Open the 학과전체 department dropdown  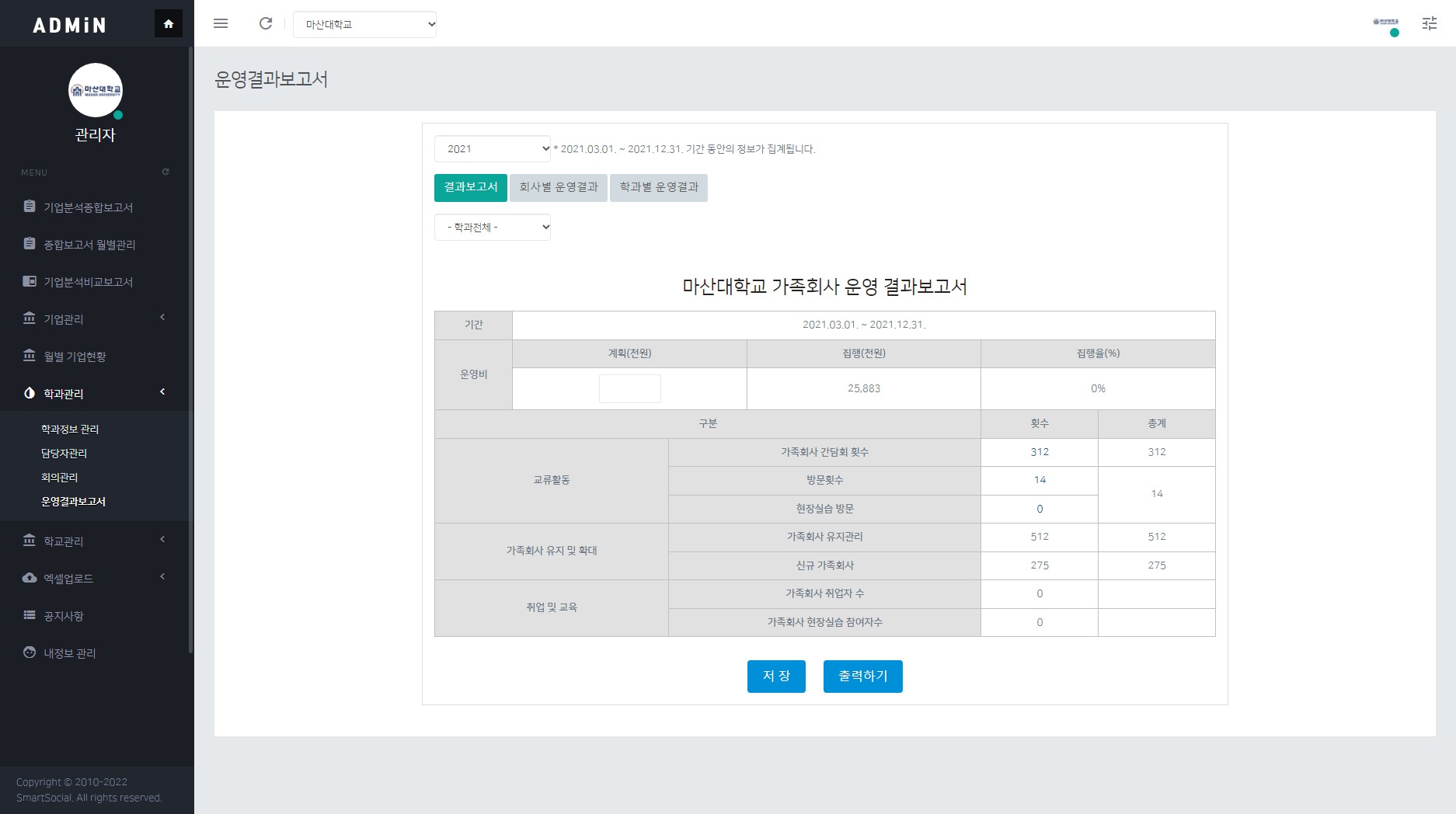[x=492, y=228]
